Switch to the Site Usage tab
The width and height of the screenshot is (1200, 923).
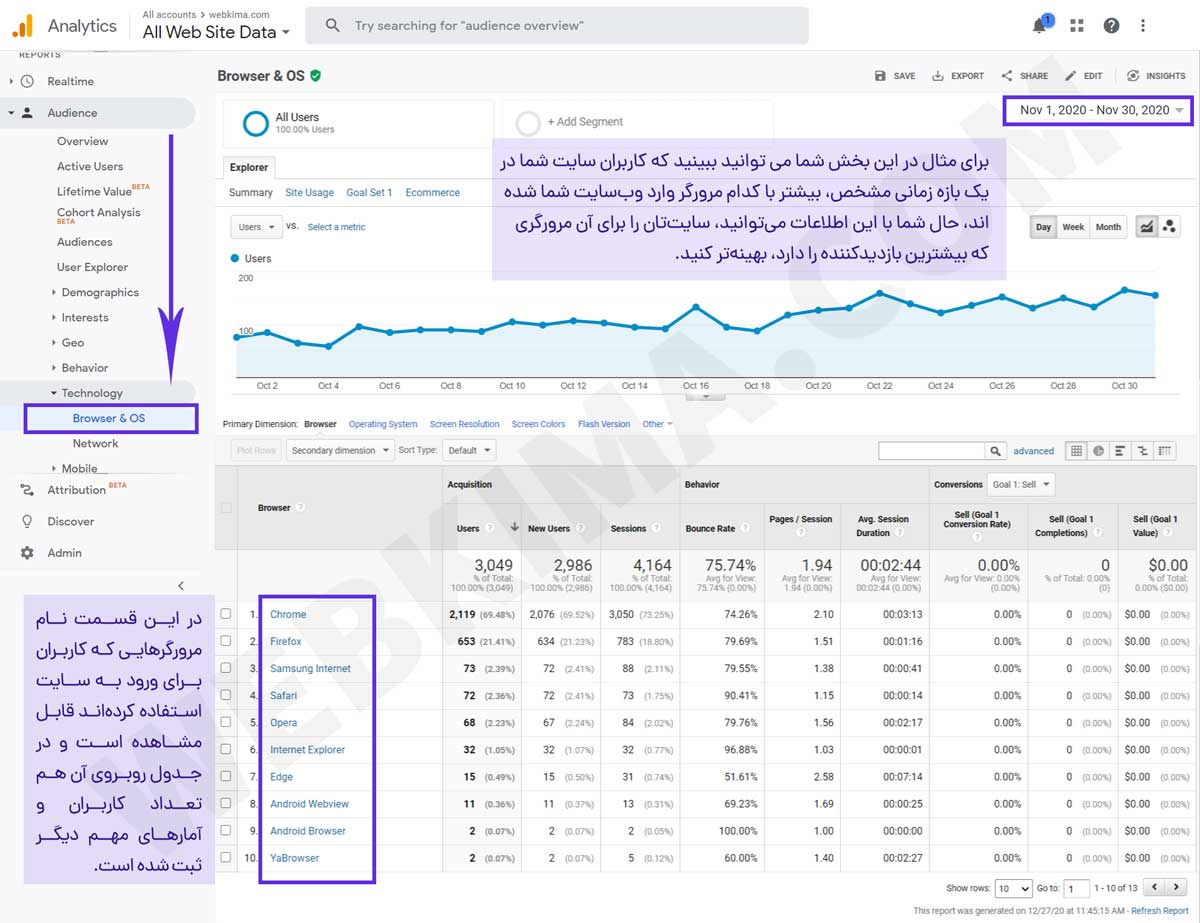[x=309, y=192]
